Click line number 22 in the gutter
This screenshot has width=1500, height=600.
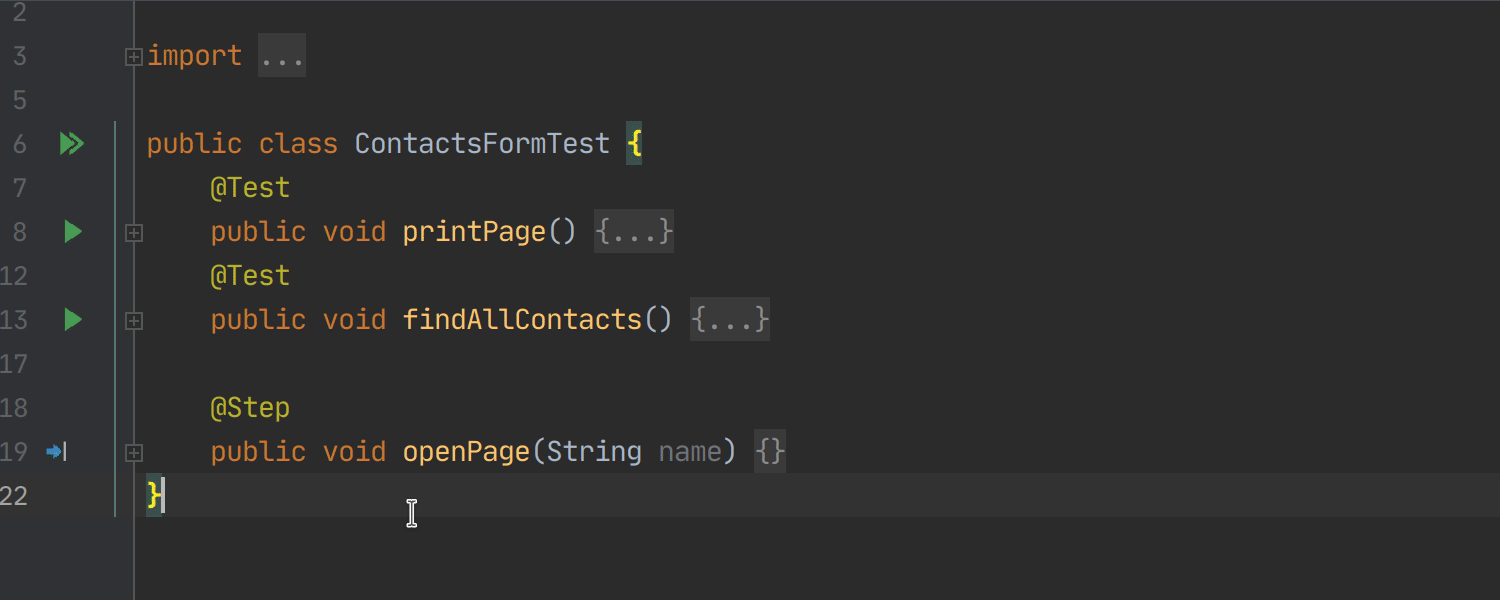14,496
